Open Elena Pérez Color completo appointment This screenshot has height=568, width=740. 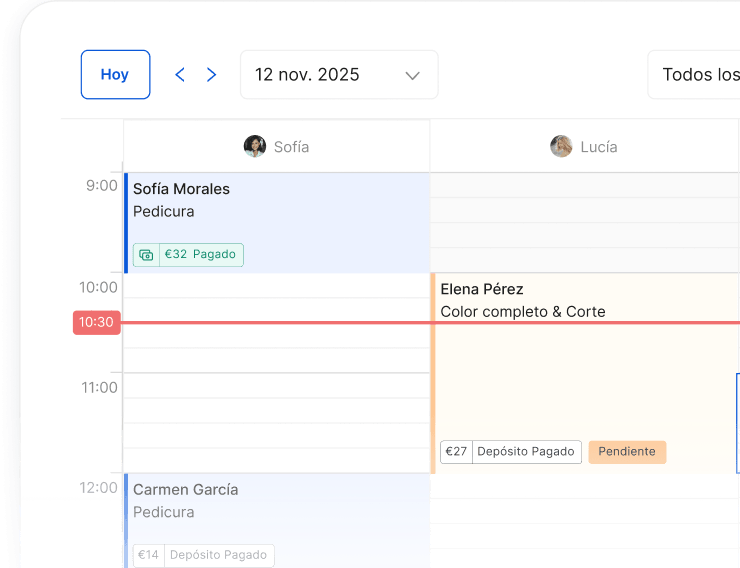point(585,373)
